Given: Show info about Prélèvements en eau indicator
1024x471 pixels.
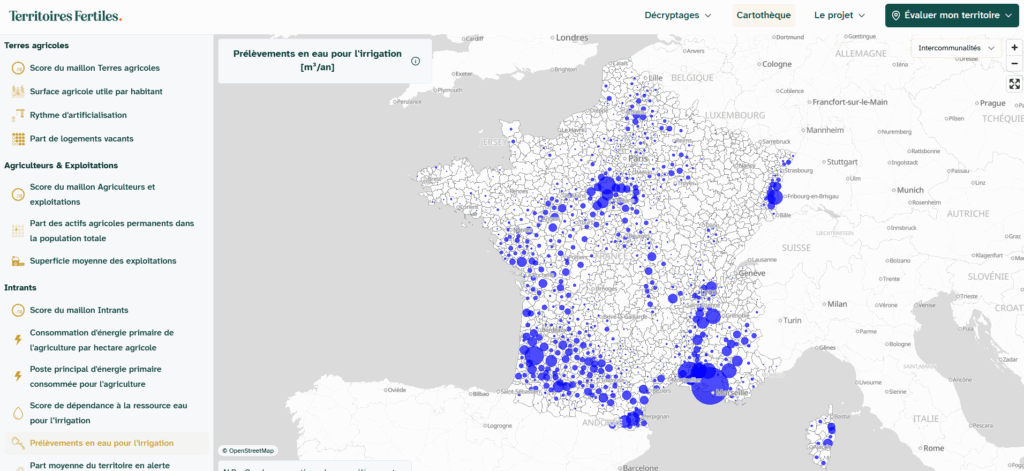Looking at the screenshot, I should (415, 61).
